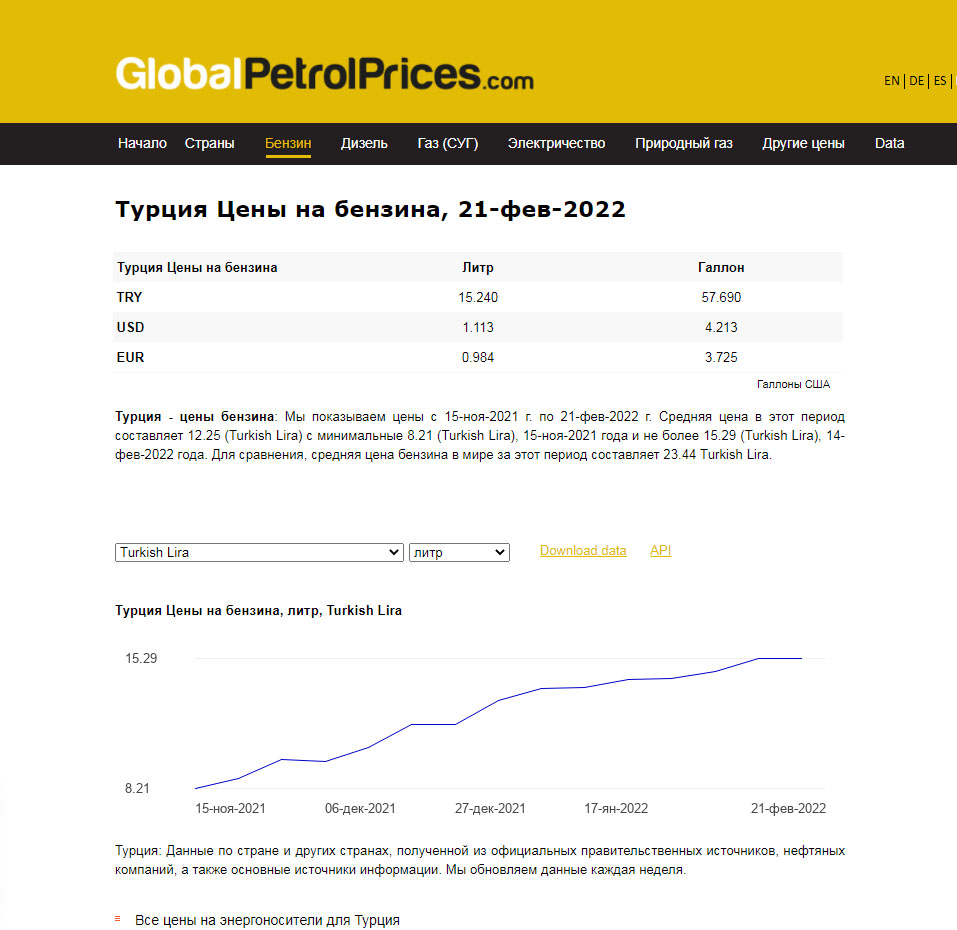This screenshot has width=957, height=930.
Task: Click chart title Турция Цены на бензина, литр
Action: 259,611
